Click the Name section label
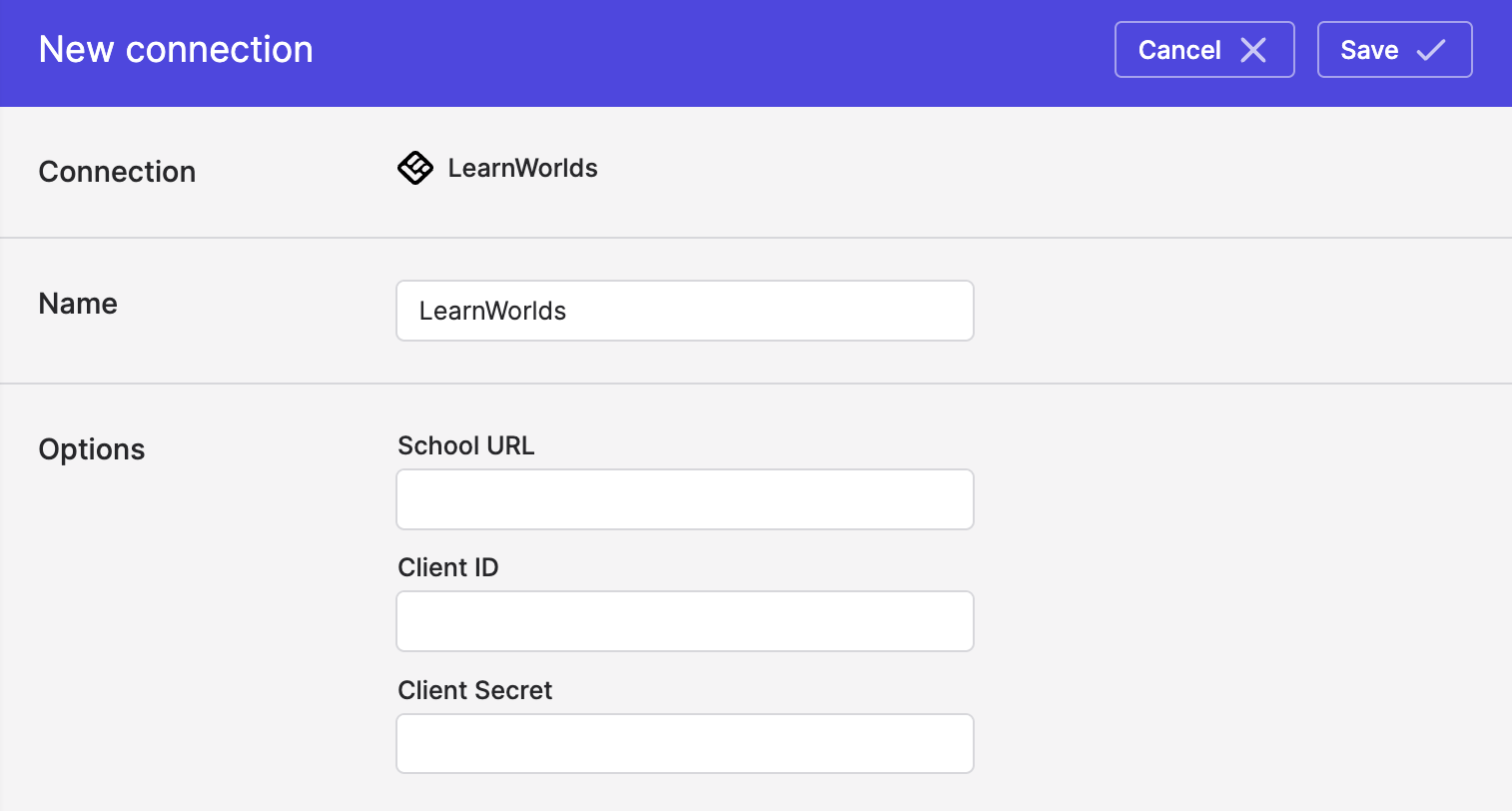The height and width of the screenshot is (811, 1512). 78,304
